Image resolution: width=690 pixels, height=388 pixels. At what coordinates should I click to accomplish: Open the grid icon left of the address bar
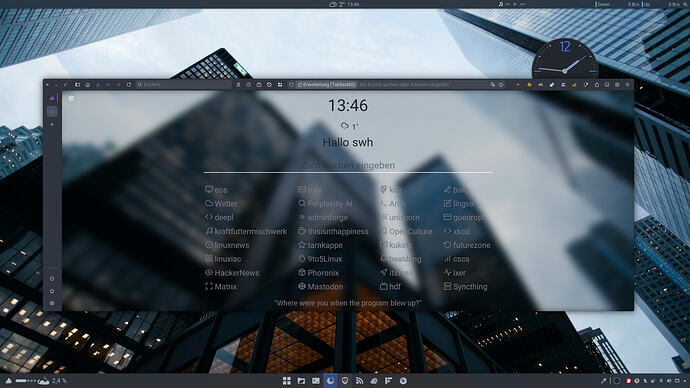click(x=280, y=84)
